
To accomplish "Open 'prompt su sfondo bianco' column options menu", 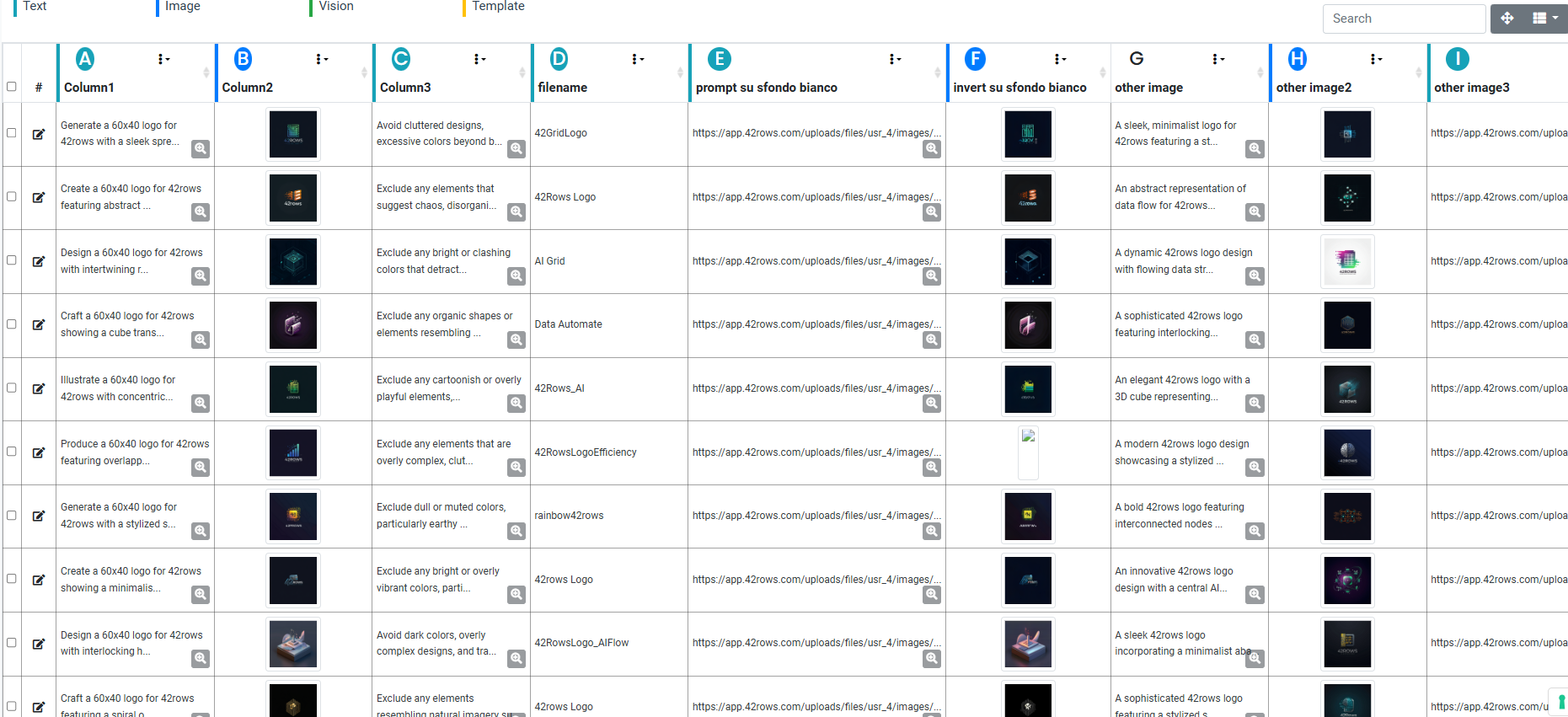I will tap(895, 59).
